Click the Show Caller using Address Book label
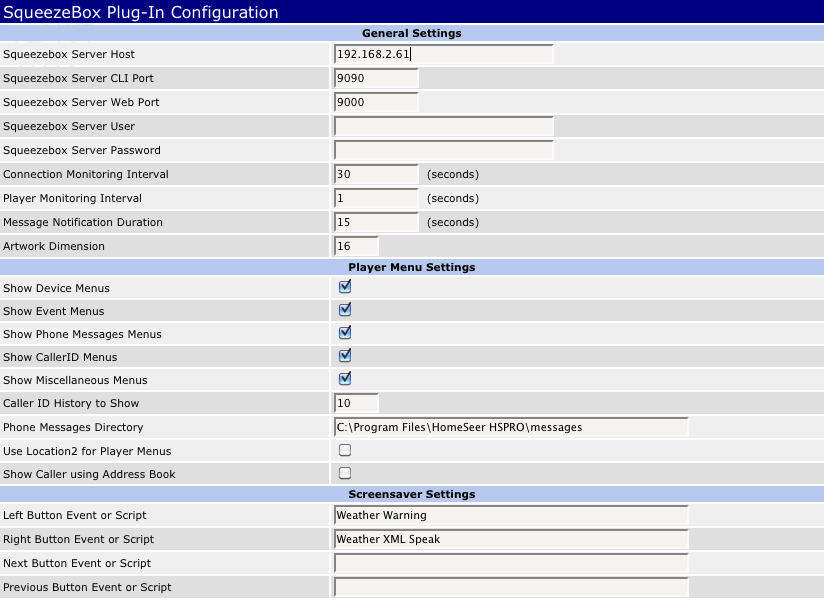824x600 pixels. pos(89,474)
